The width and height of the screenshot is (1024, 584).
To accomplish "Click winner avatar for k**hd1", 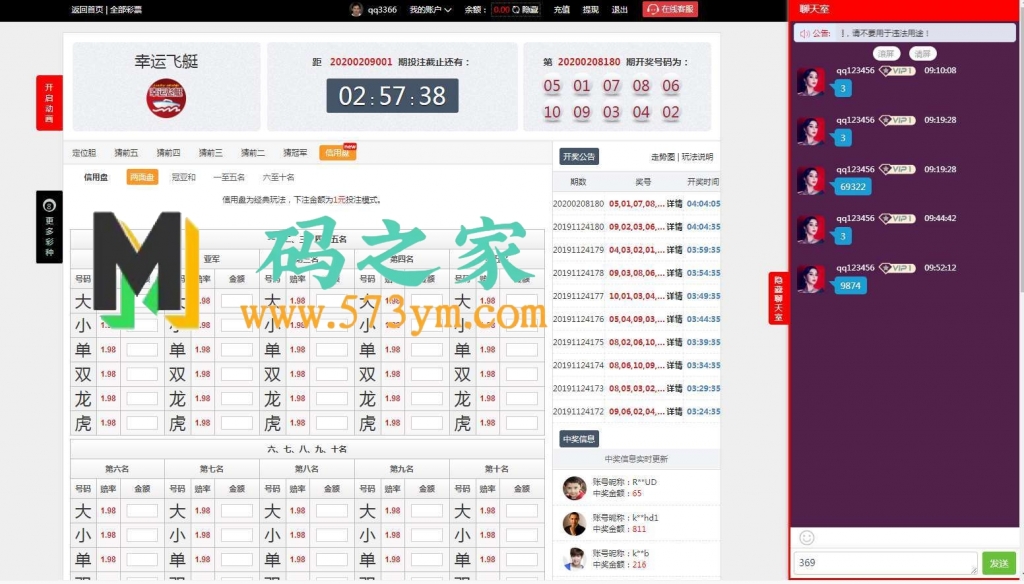I will [x=575, y=523].
